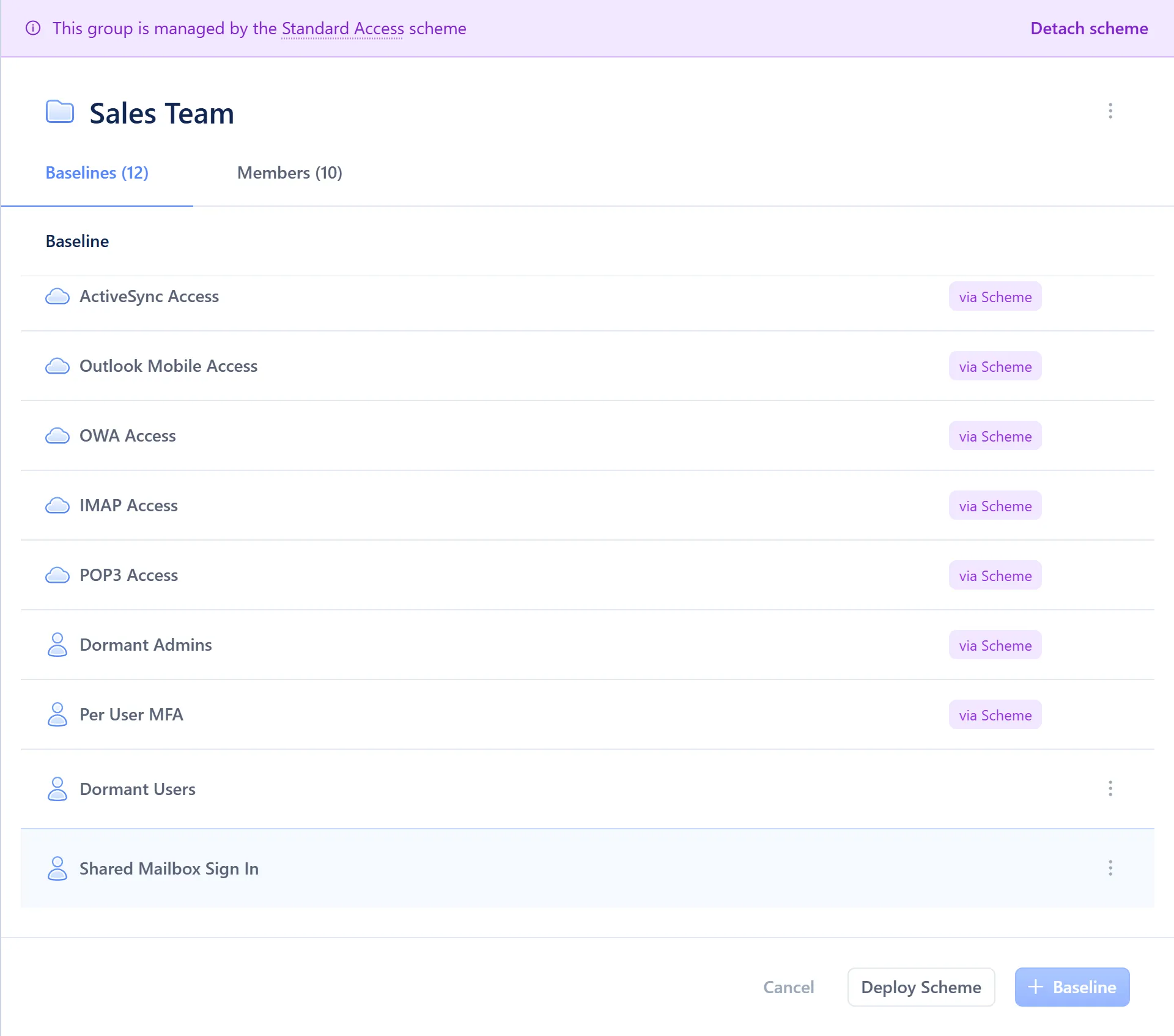Select the POP3 Access baseline name

click(128, 575)
